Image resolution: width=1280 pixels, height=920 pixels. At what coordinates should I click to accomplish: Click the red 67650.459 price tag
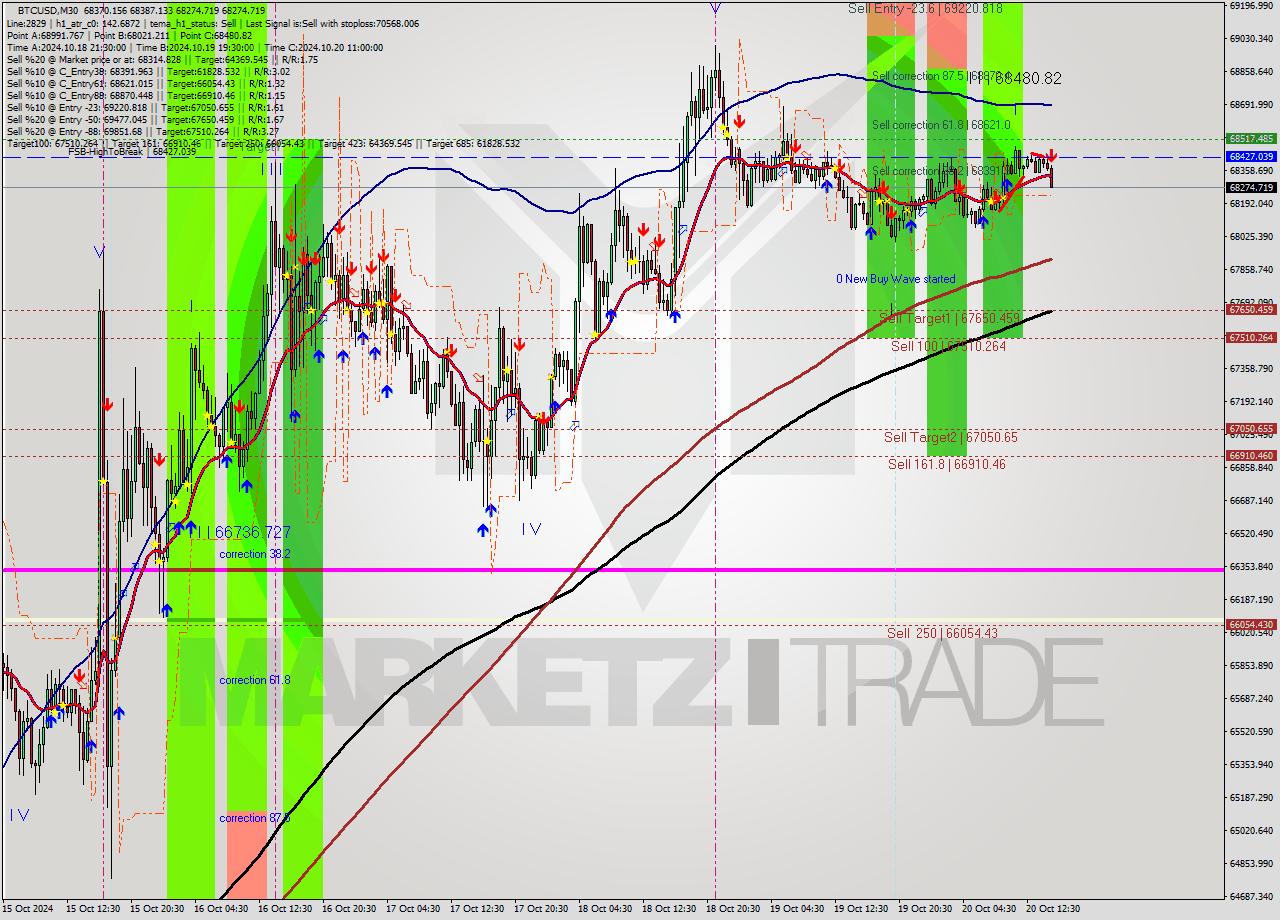click(1250, 310)
